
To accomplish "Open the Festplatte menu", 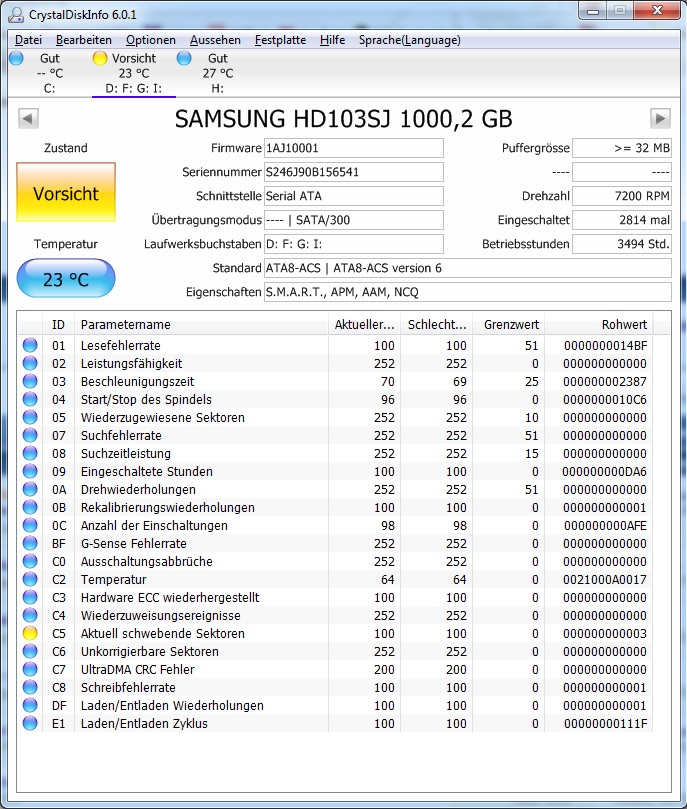I will (280, 40).
